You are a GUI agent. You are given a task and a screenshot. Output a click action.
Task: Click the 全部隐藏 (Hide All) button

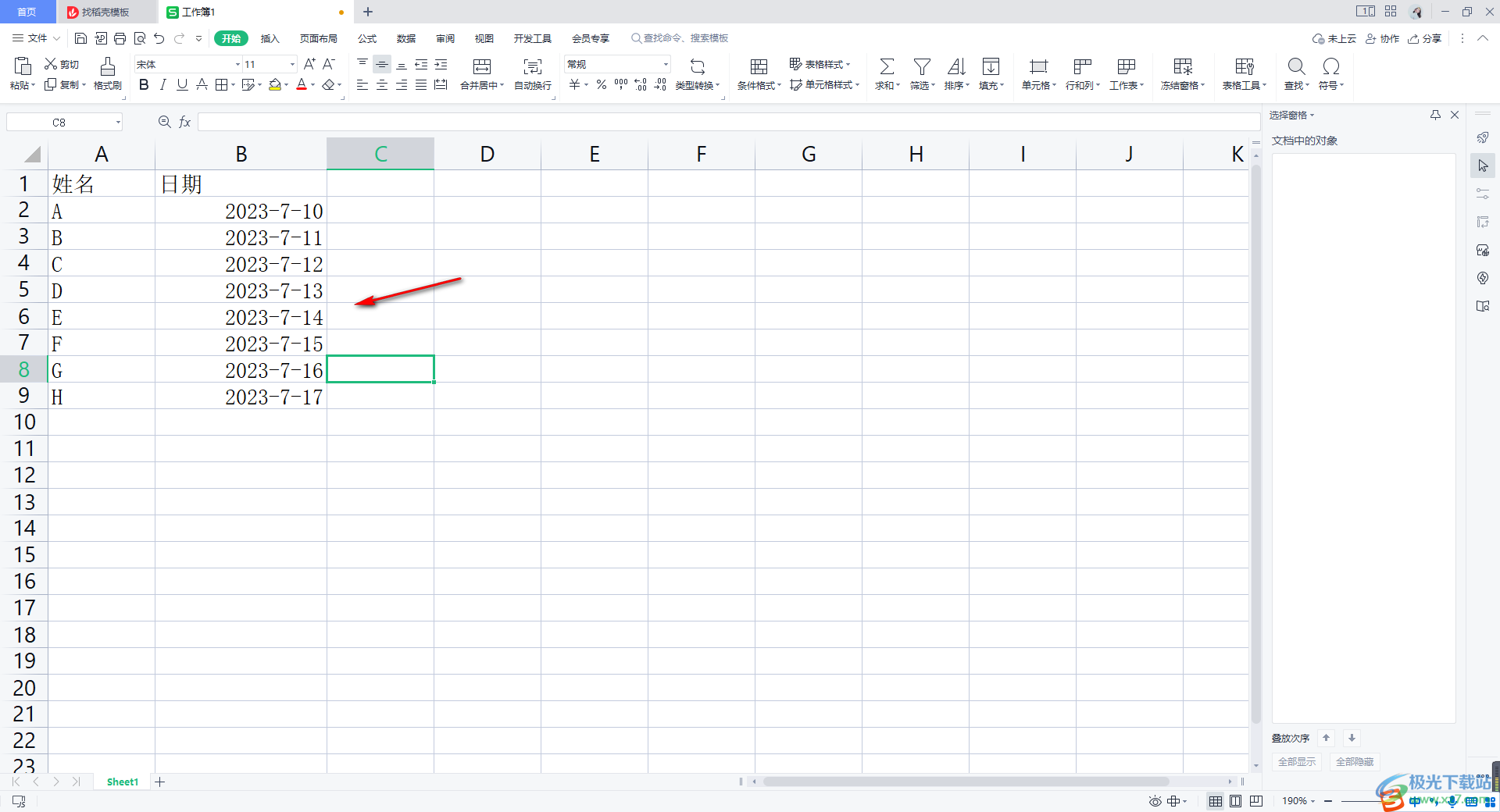click(x=1355, y=762)
